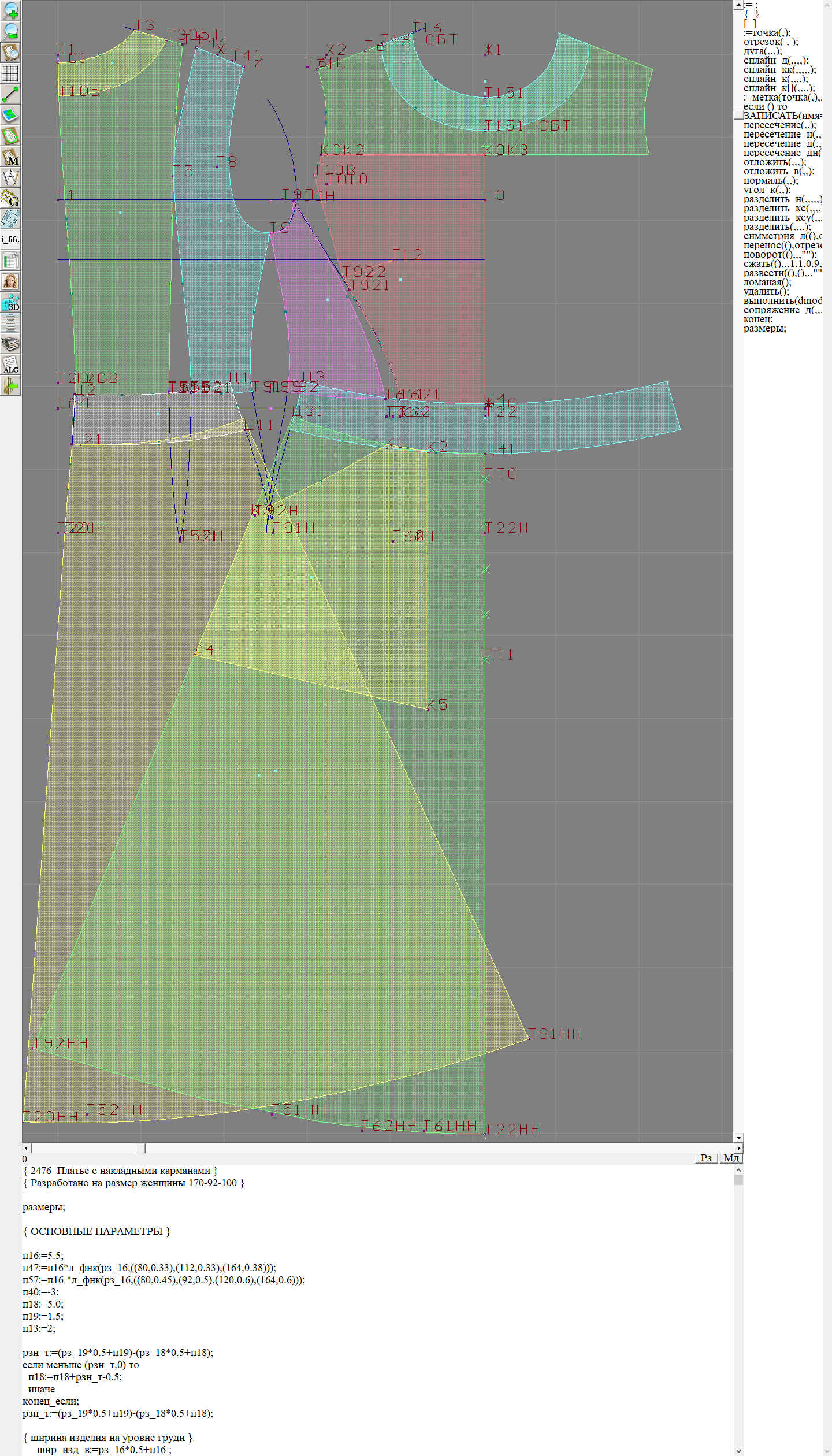Click the stacked books library icon
Image resolution: width=832 pixels, height=1456 pixels.
click(x=10, y=344)
